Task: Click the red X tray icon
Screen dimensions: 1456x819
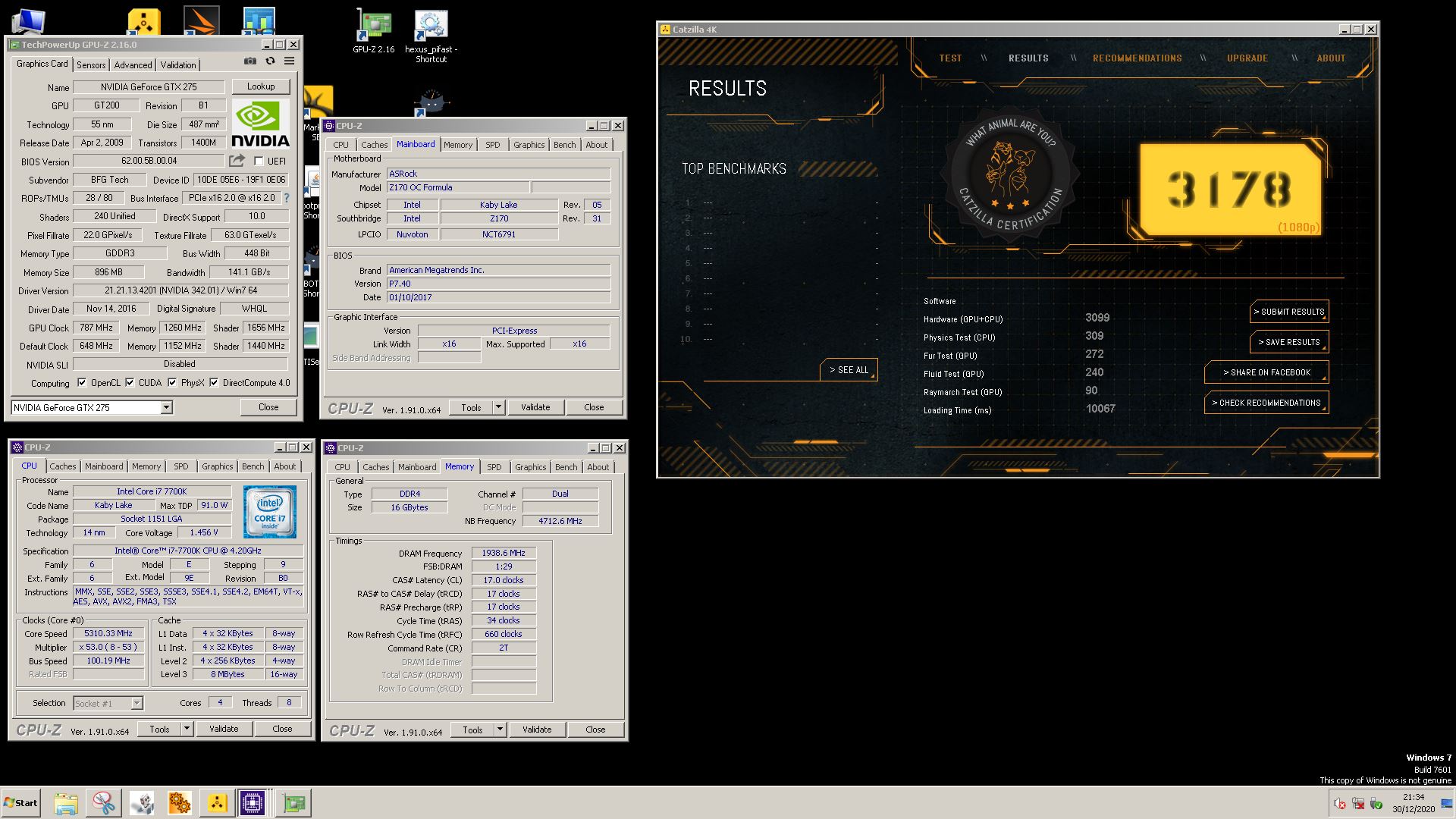Action: (x=1340, y=803)
